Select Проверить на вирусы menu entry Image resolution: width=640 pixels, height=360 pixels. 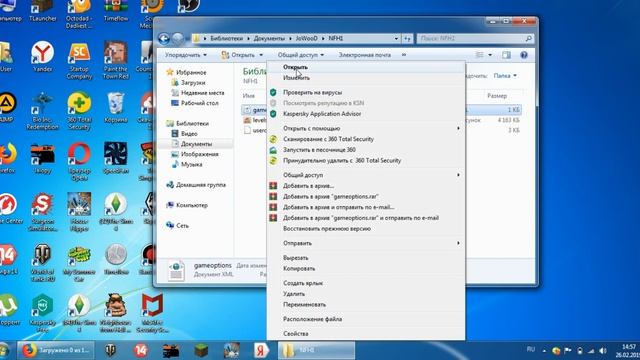pos(312,93)
